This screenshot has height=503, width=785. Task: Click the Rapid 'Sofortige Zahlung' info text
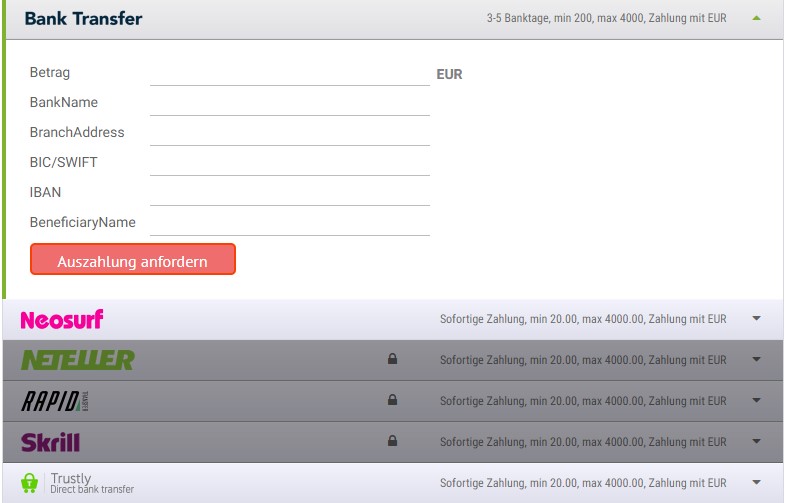(583, 401)
